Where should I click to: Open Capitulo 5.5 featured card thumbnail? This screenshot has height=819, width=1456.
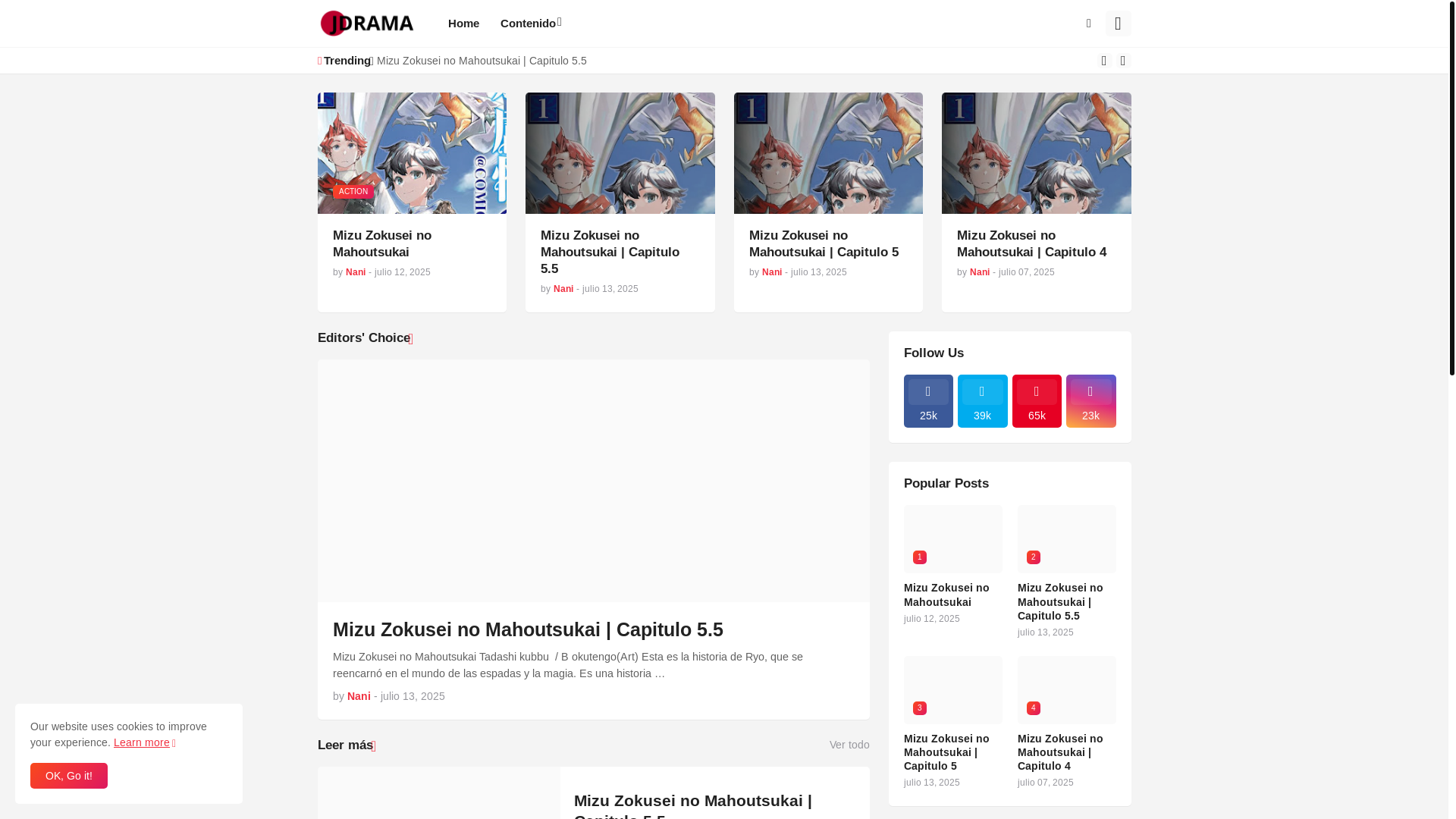pyautogui.click(x=620, y=153)
